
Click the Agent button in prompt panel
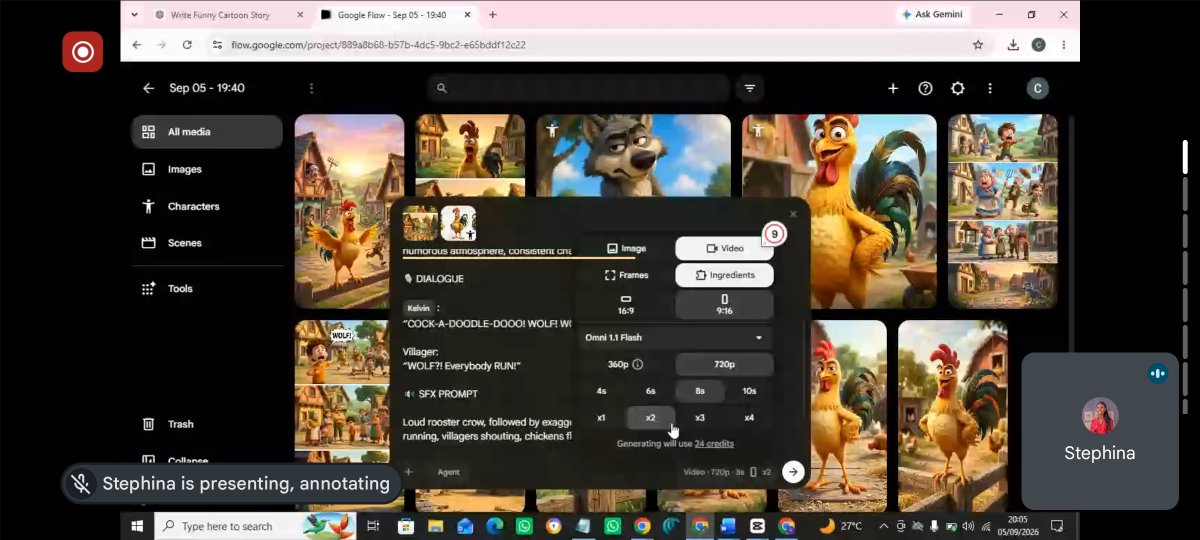point(449,472)
